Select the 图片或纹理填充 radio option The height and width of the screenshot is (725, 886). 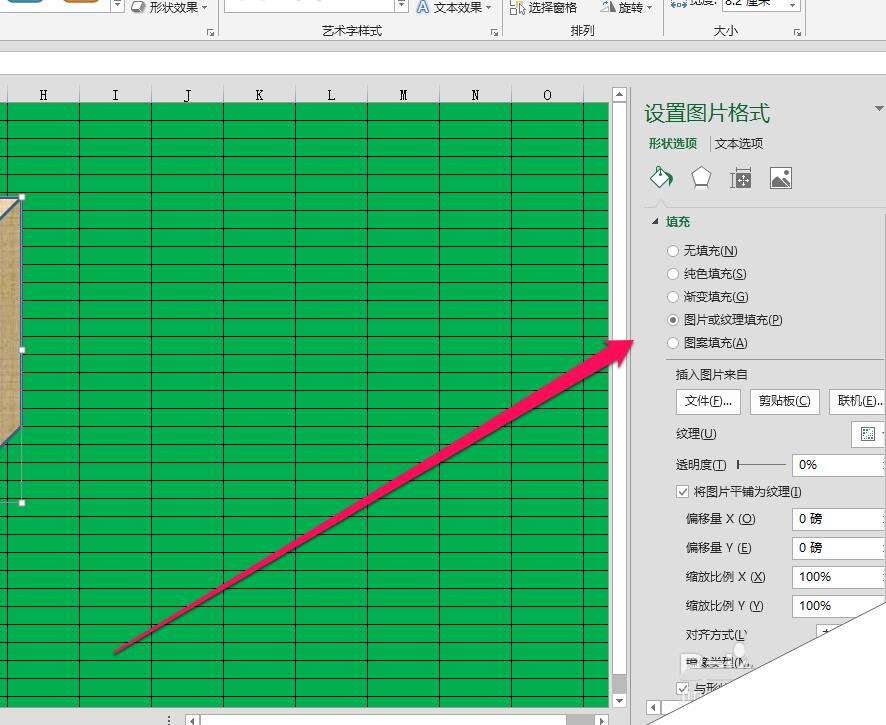(x=672, y=320)
